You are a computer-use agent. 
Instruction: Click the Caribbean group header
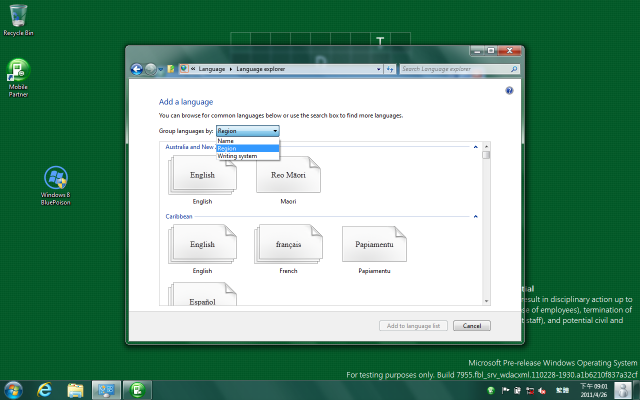179,216
